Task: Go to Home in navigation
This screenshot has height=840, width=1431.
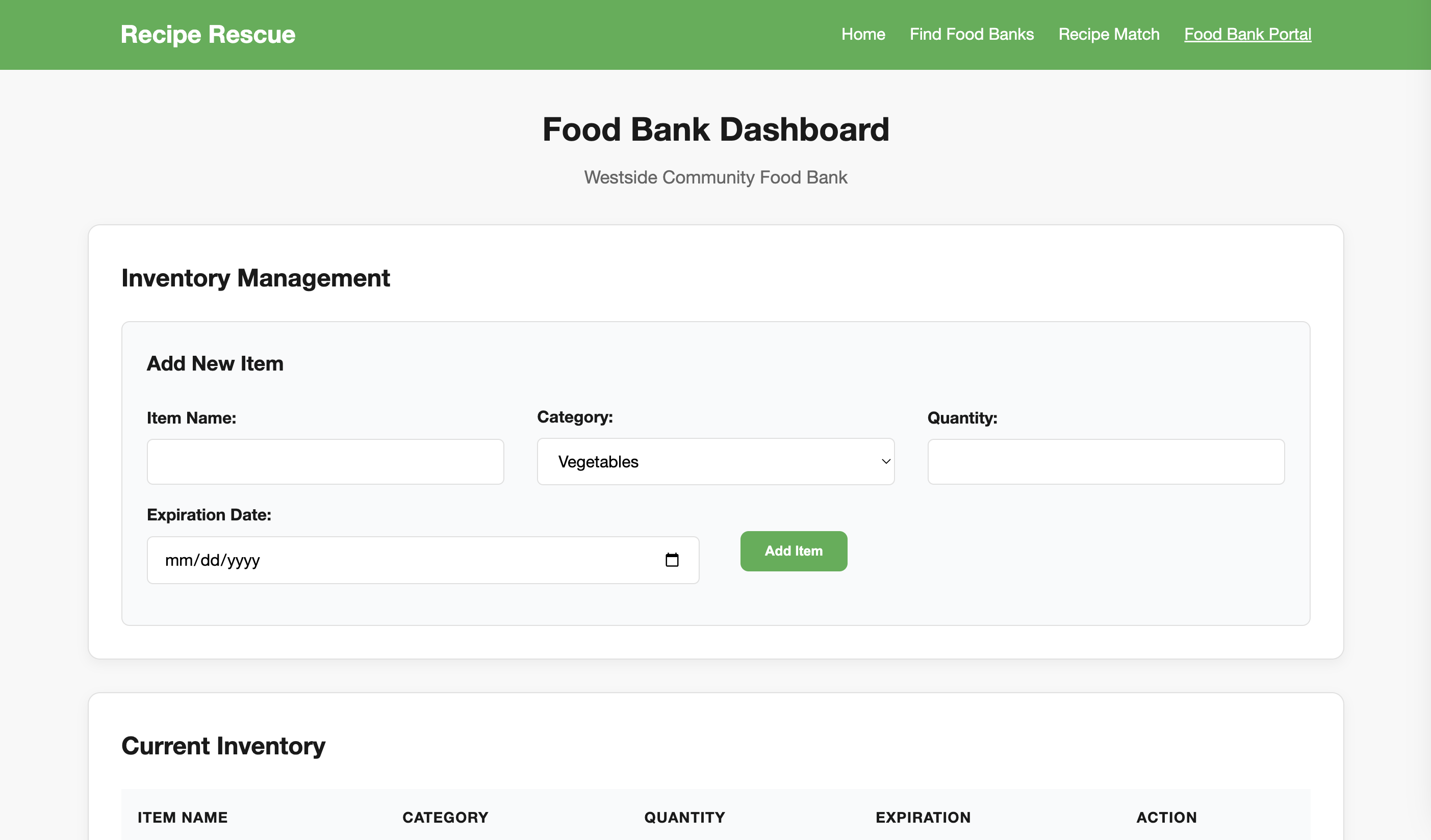Action: (862, 34)
